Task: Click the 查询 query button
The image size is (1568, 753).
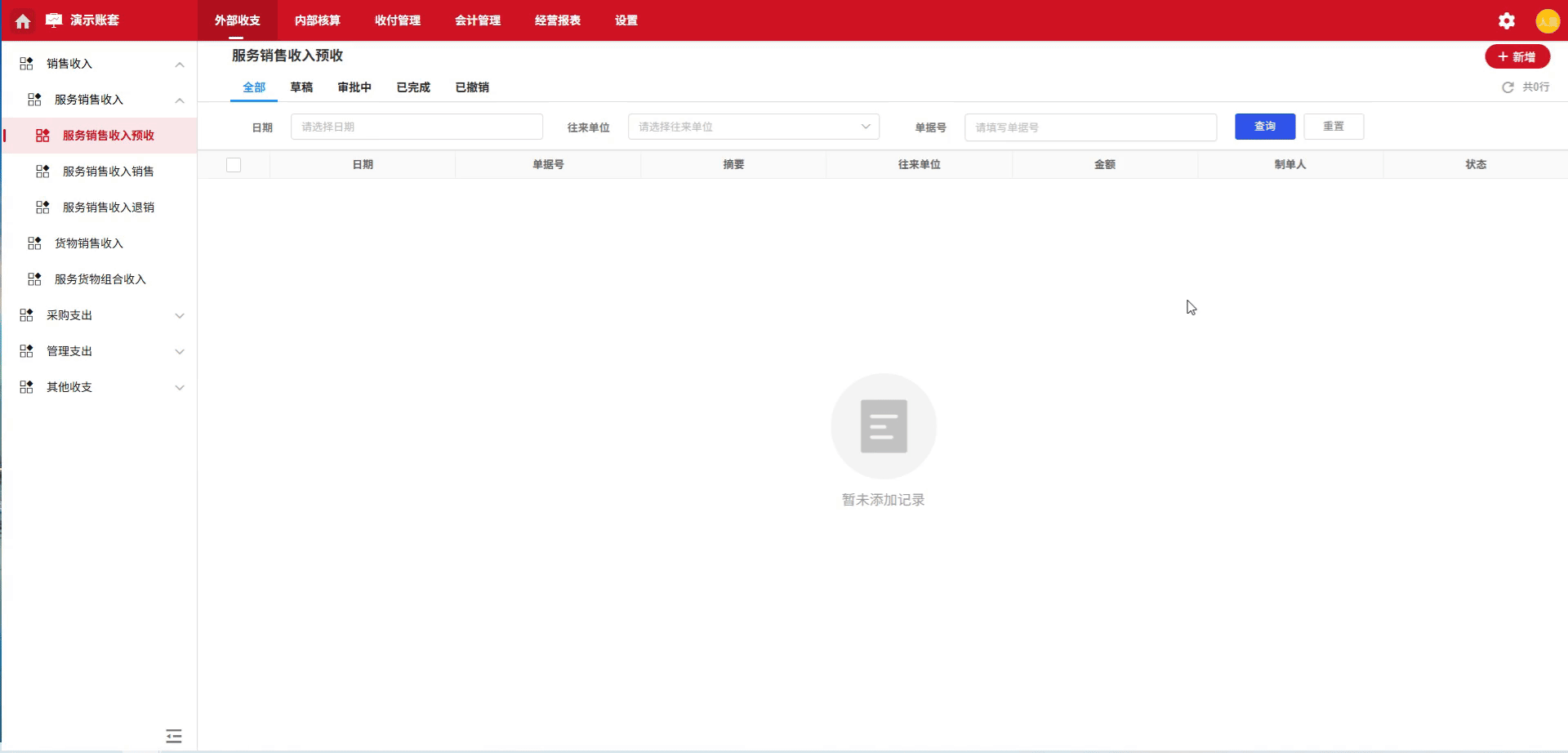Action: coord(1264,127)
